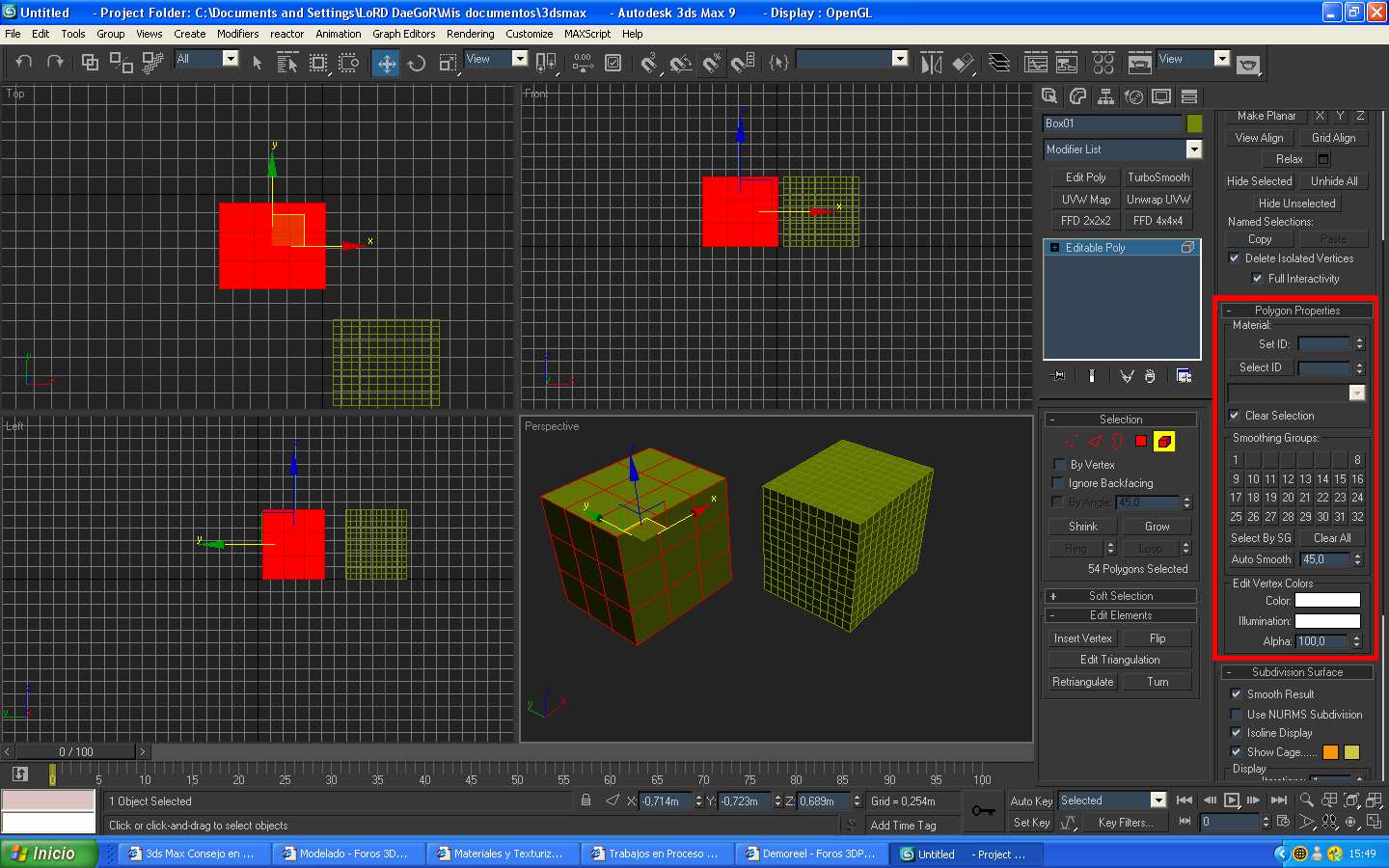Enable the Ignore Backfacing checkbox
Viewport: 1389px width, 868px height.
tap(1059, 482)
